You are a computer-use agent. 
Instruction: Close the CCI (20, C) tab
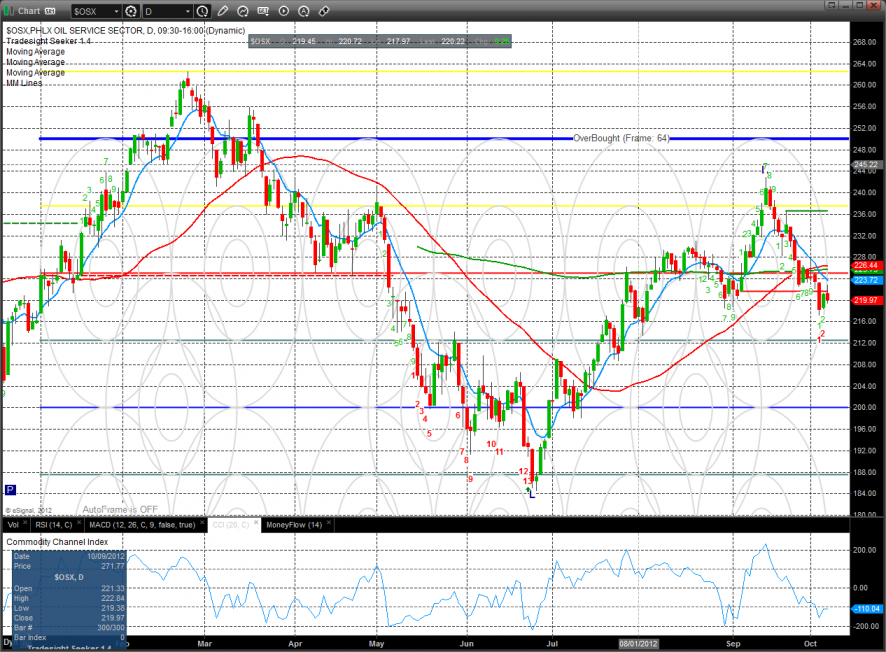(x=255, y=523)
